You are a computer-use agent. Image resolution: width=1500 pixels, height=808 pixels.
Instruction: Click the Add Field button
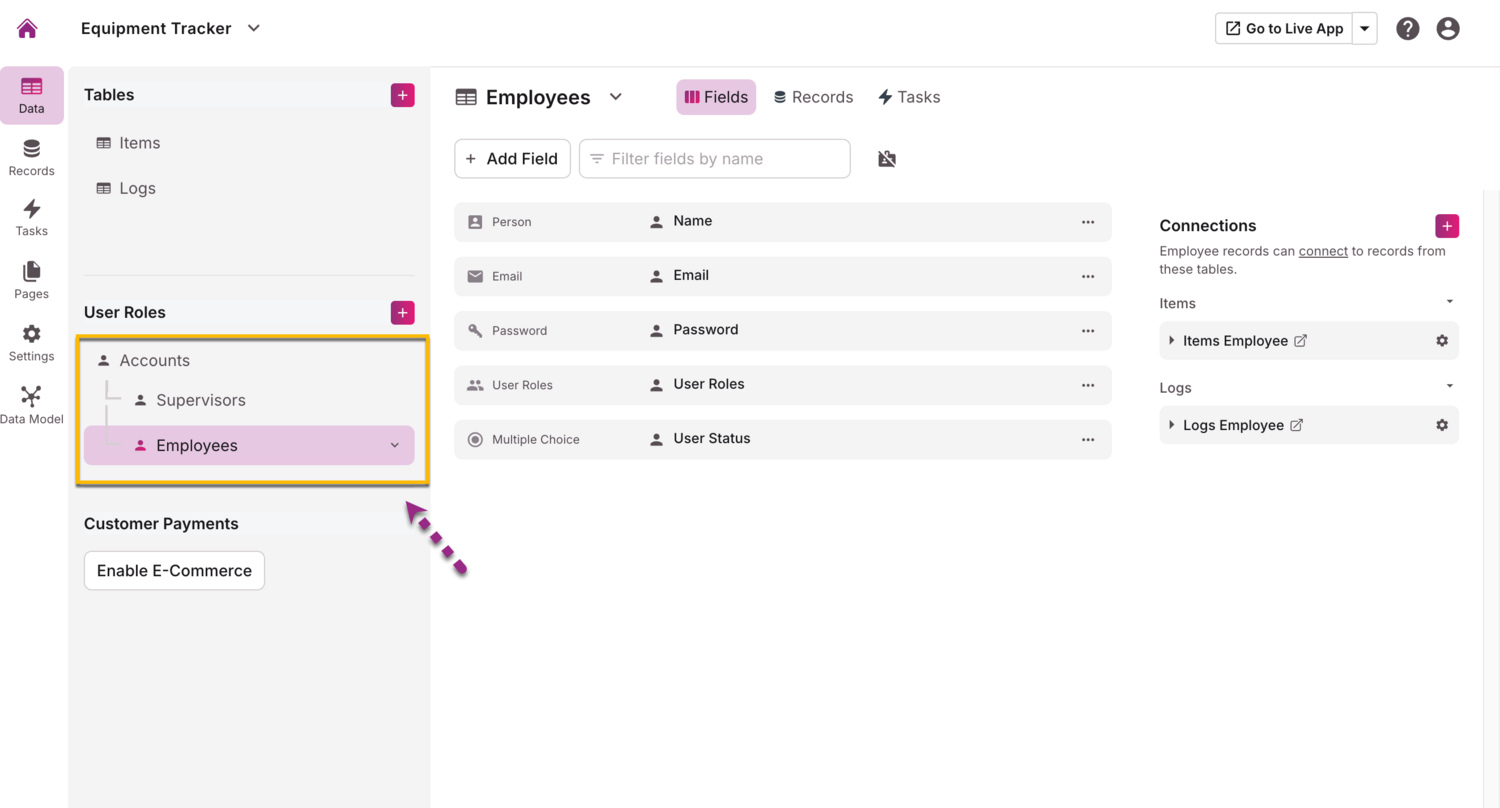point(512,159)
